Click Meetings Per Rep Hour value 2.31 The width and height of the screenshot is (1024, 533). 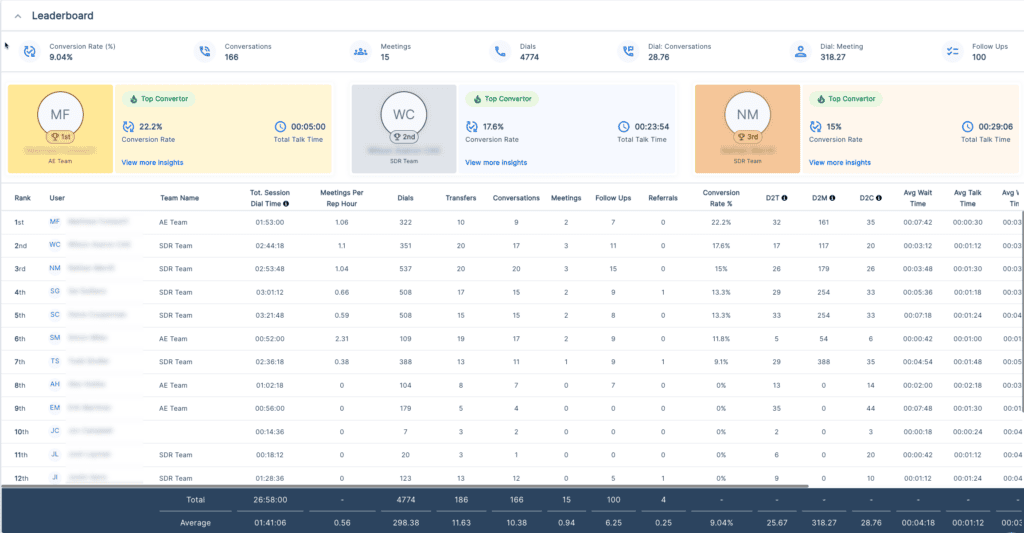point(342,338)
